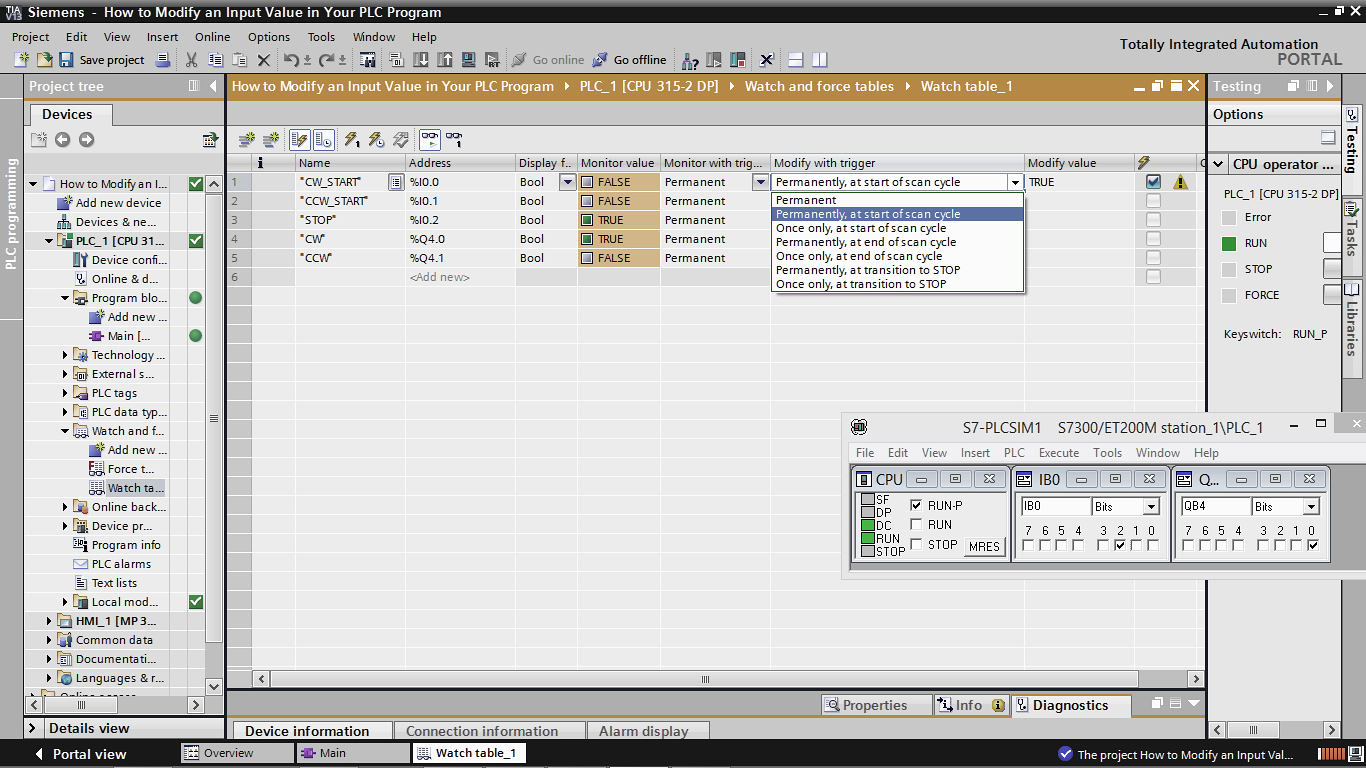1366x768 pixels.
Task: Expand the Details view panel
Action: coord(33,728)
